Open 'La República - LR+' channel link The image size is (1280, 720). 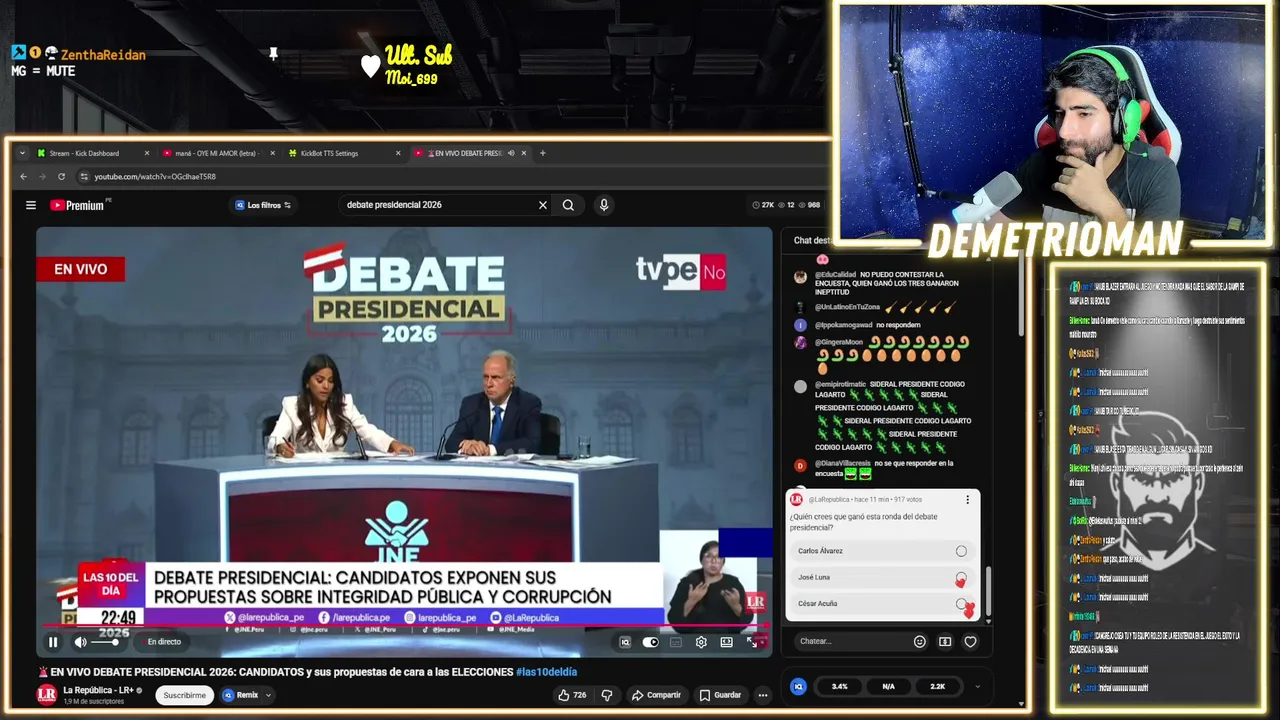click(98, 690)
